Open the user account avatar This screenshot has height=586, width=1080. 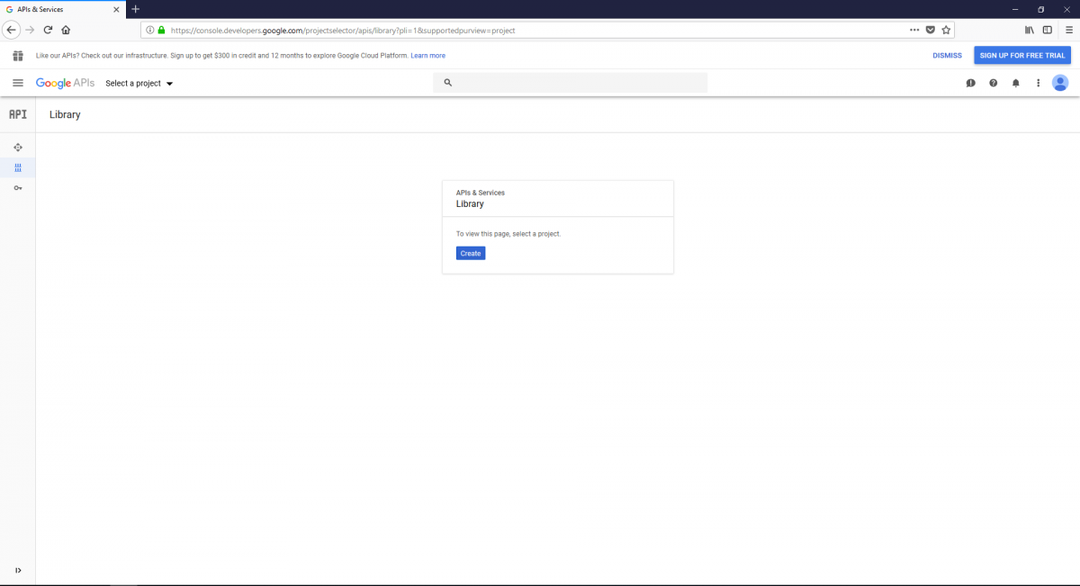pos(1060,83)
